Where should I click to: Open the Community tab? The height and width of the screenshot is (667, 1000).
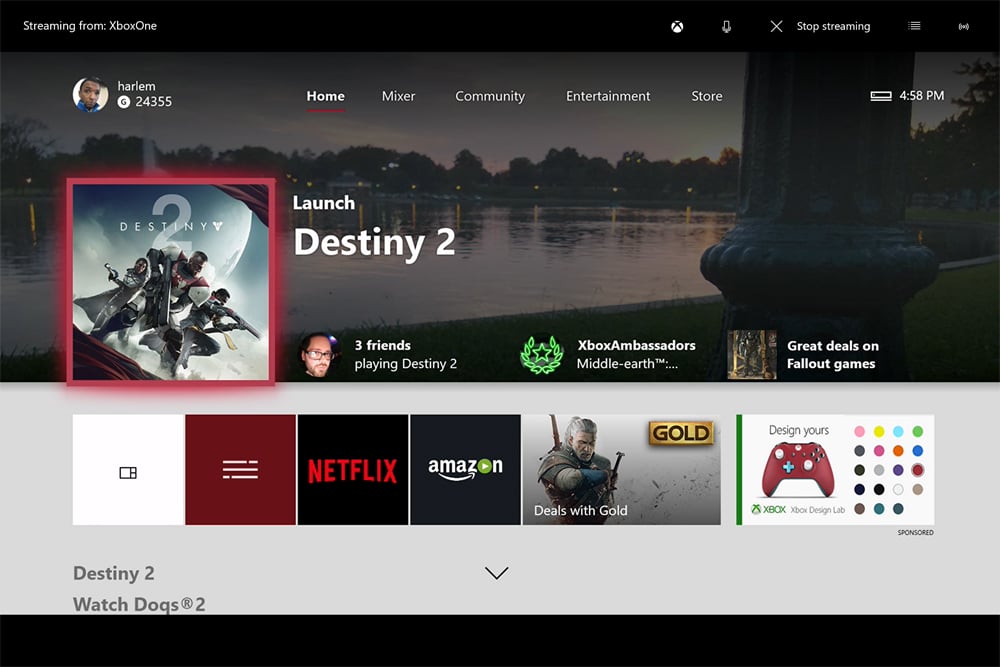[x=490, y=96]
